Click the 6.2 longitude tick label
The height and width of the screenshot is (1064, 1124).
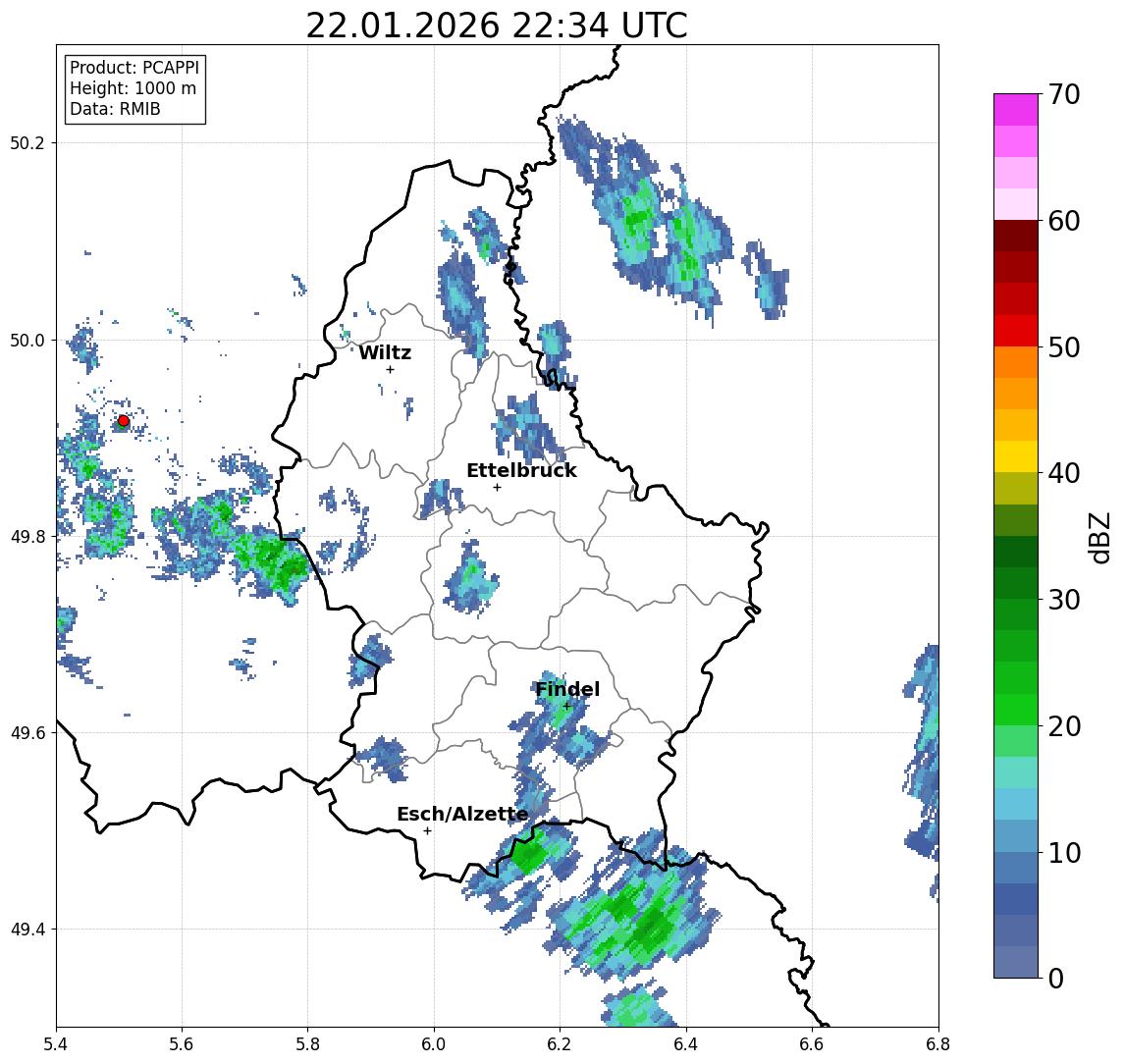click(561, 1044)
